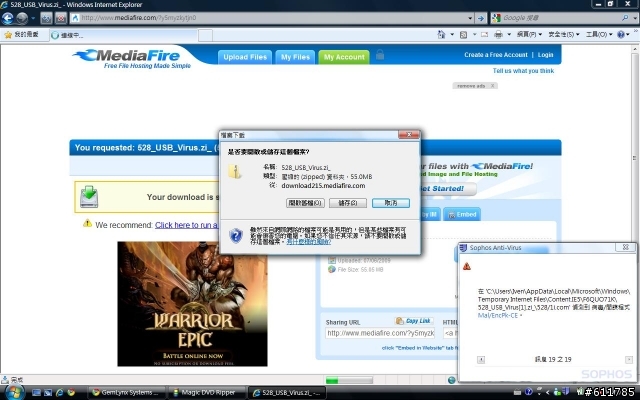Close the file download dialog
The width and height of the screenshot is (640, 400).
coord(408,134)
